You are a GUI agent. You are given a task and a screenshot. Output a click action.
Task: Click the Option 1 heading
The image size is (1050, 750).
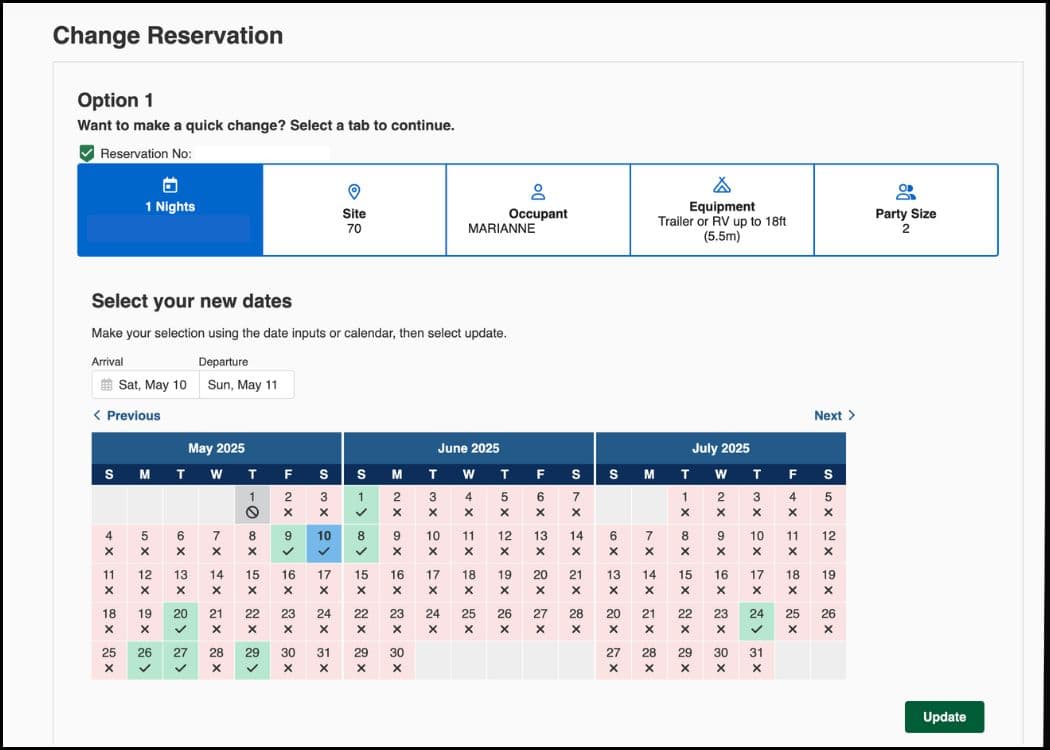116,100
